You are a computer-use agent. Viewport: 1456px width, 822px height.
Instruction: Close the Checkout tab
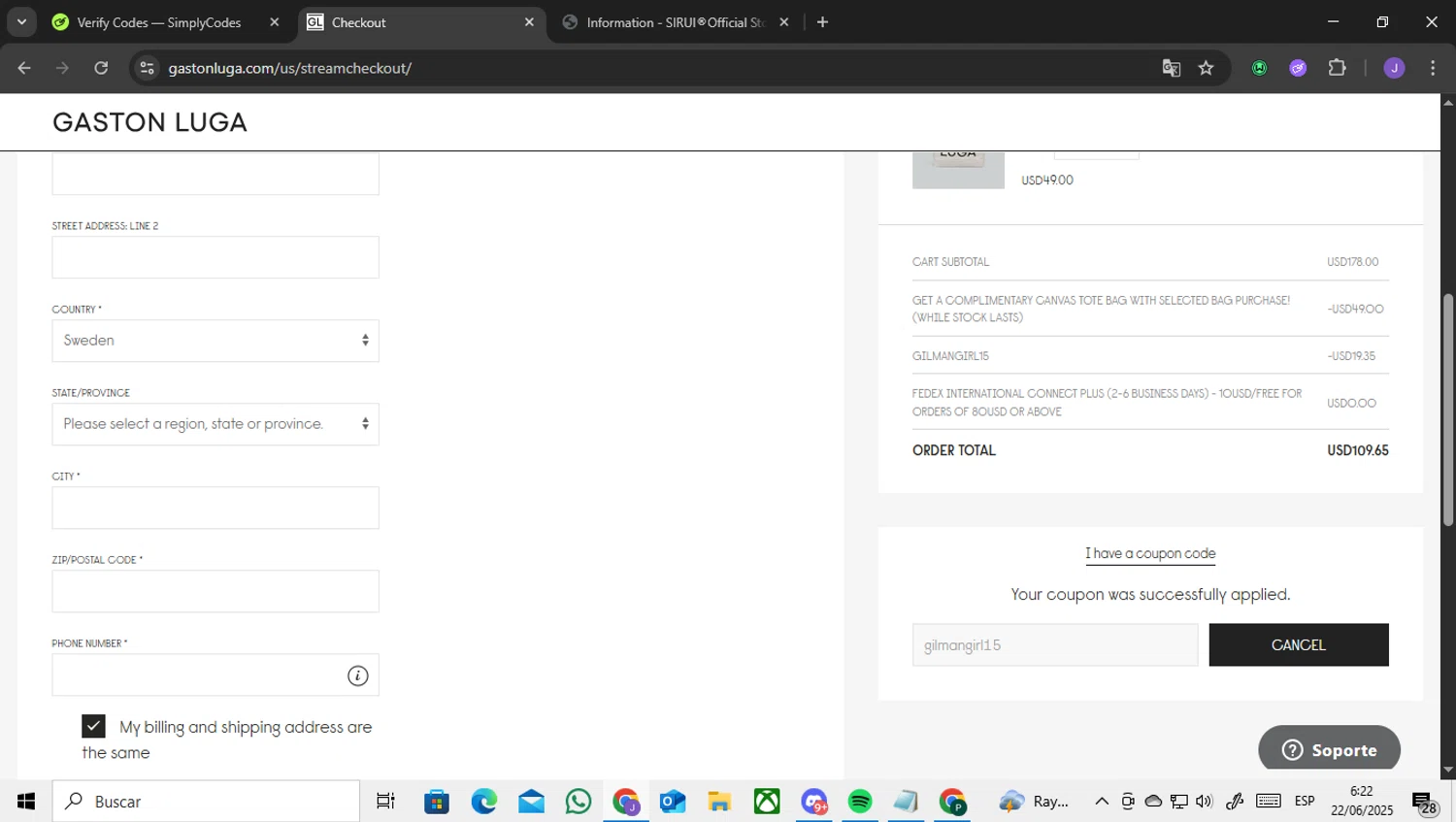(x=529, y=21)
